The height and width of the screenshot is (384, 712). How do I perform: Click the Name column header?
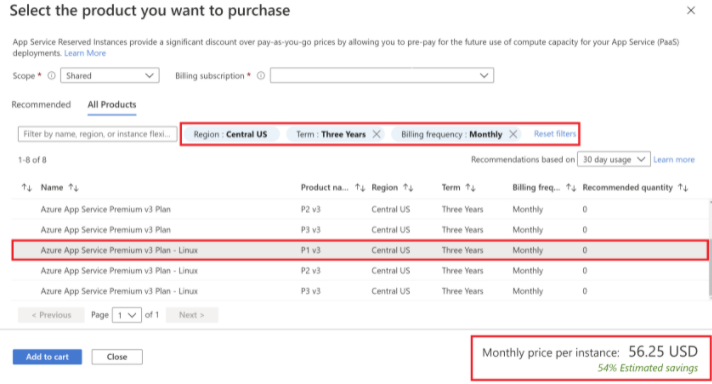[x=52, y=187]
